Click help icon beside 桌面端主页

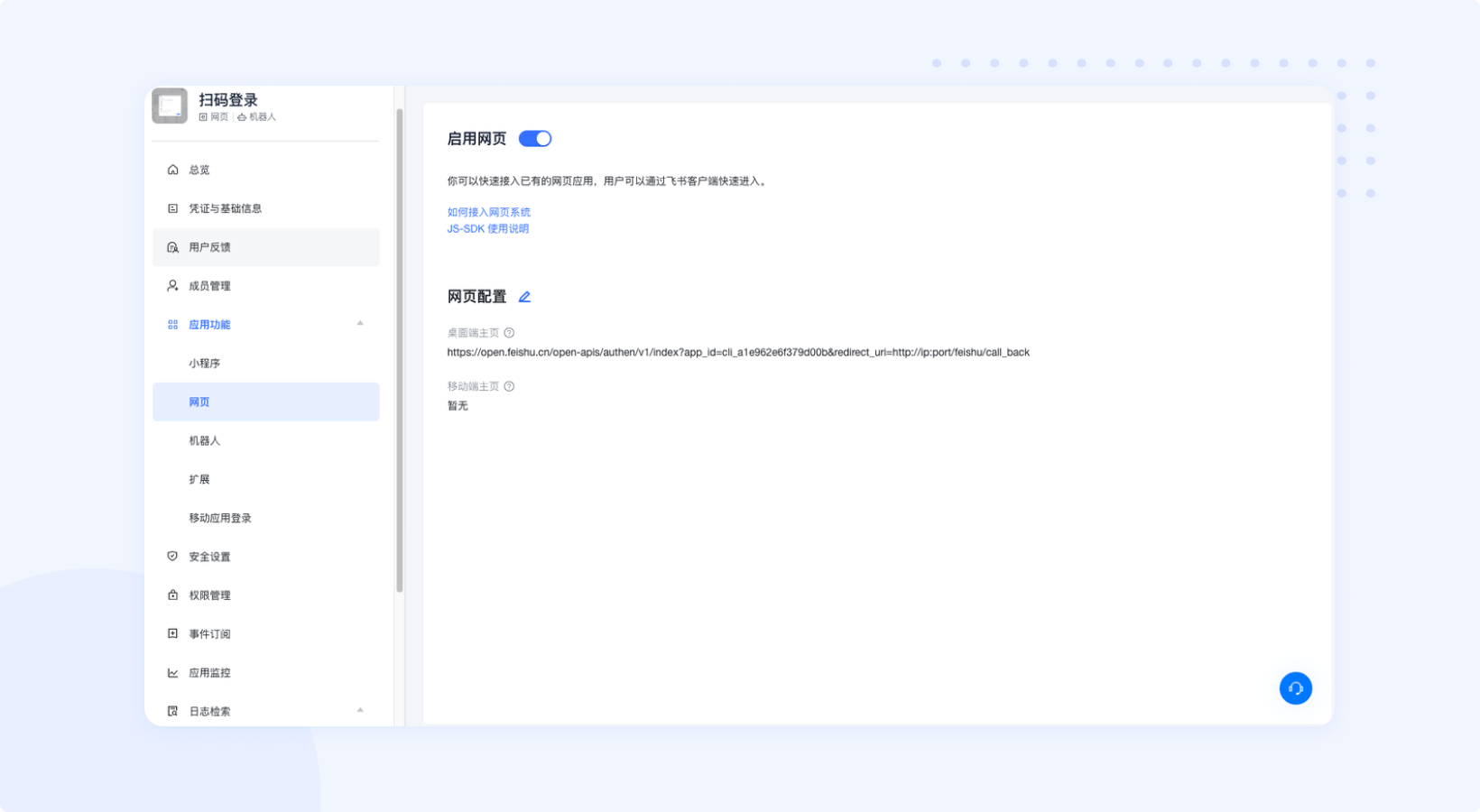coord(509,333)
